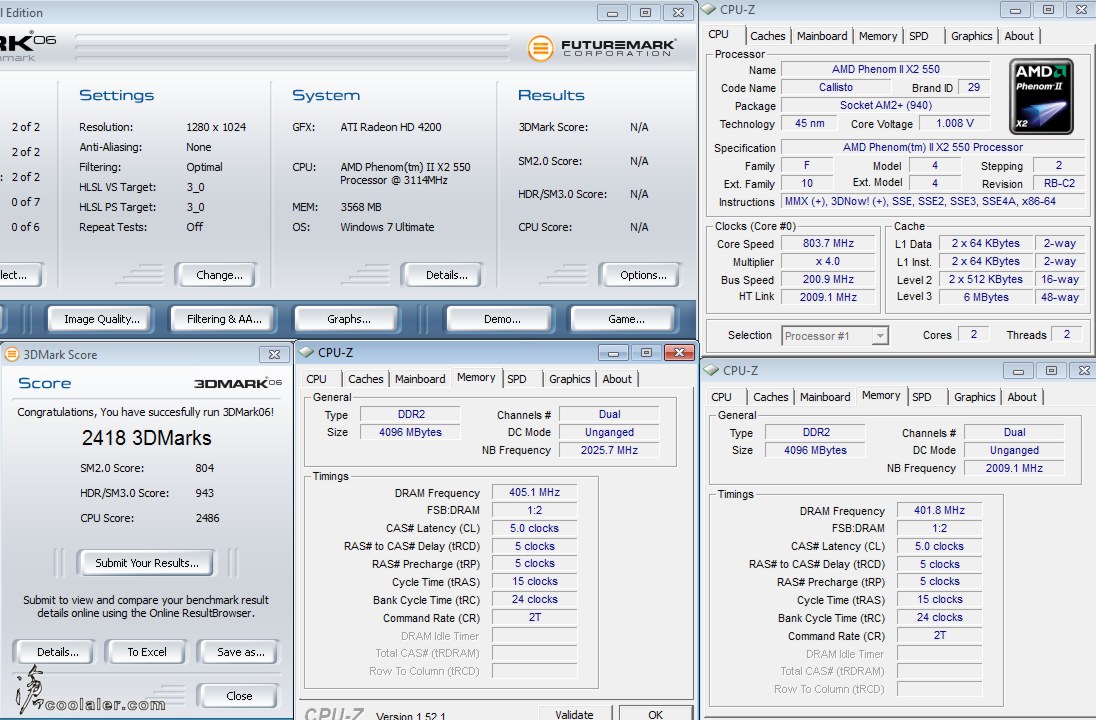Open About tab in lower-right CPU-Z window
This screenshot has width=1096, height=720.
point(1022,397)
